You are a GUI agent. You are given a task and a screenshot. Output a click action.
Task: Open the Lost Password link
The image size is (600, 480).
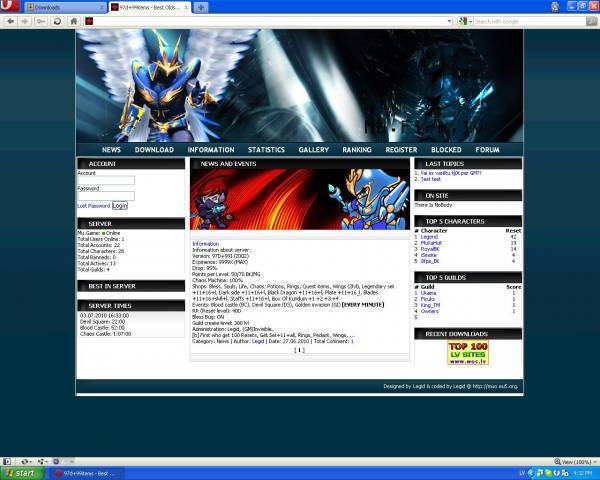[94, 206]
